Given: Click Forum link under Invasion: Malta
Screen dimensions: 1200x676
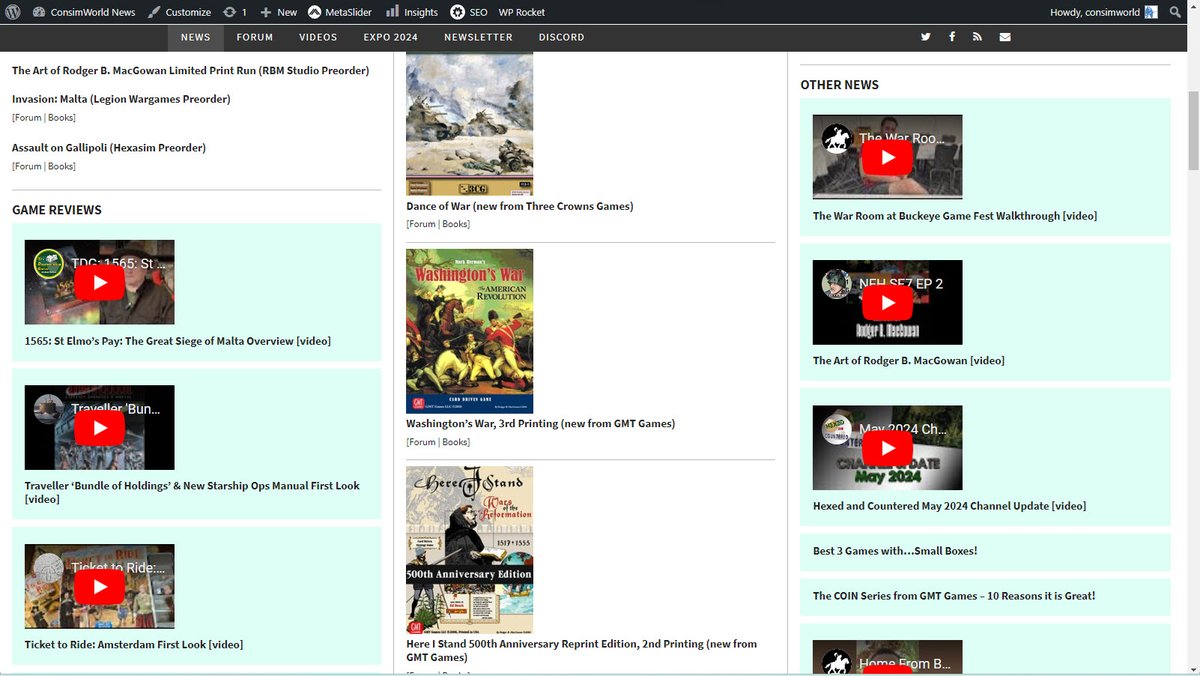Looking at the screenshot, I should 28,117.
